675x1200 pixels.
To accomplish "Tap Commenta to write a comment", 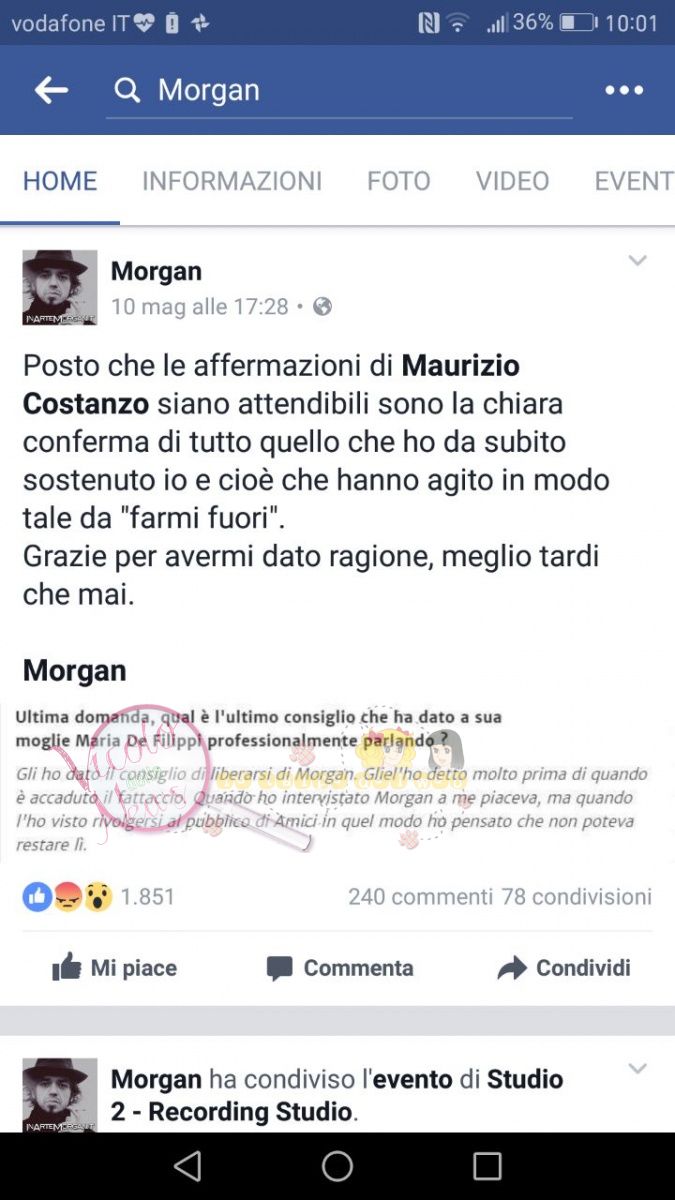I will [339, 968].
